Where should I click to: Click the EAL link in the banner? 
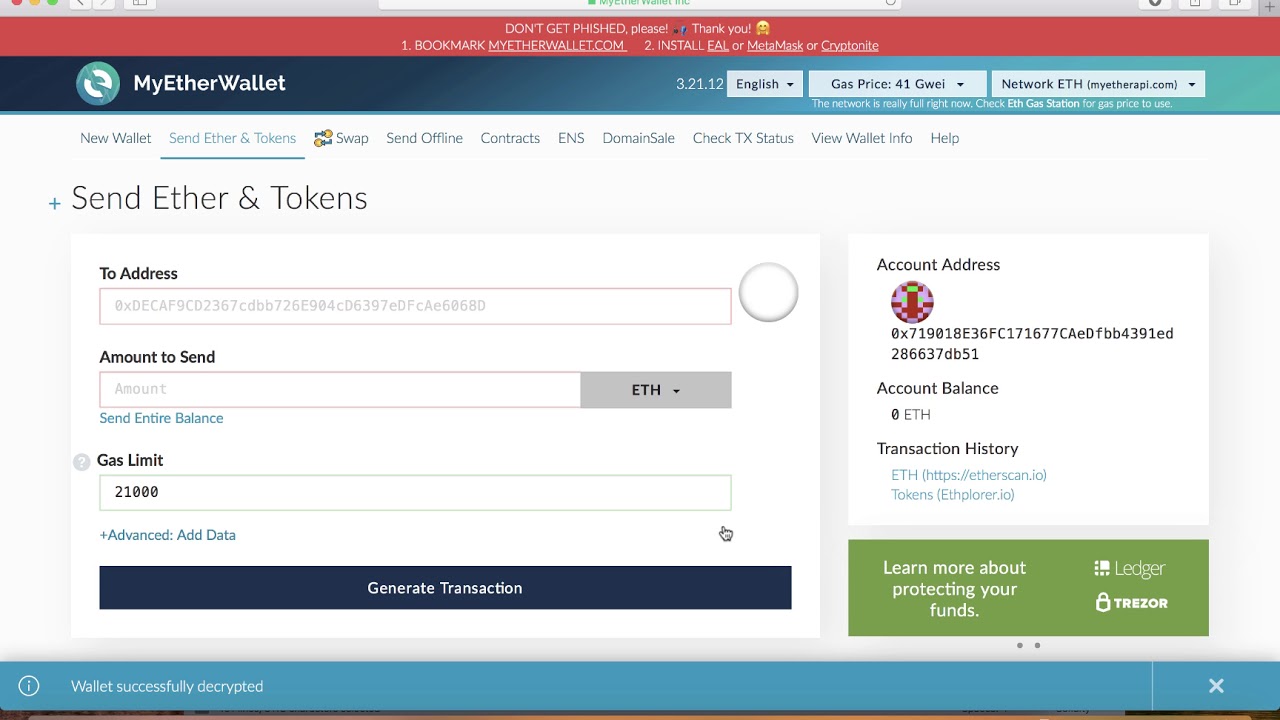coord(717,45)
